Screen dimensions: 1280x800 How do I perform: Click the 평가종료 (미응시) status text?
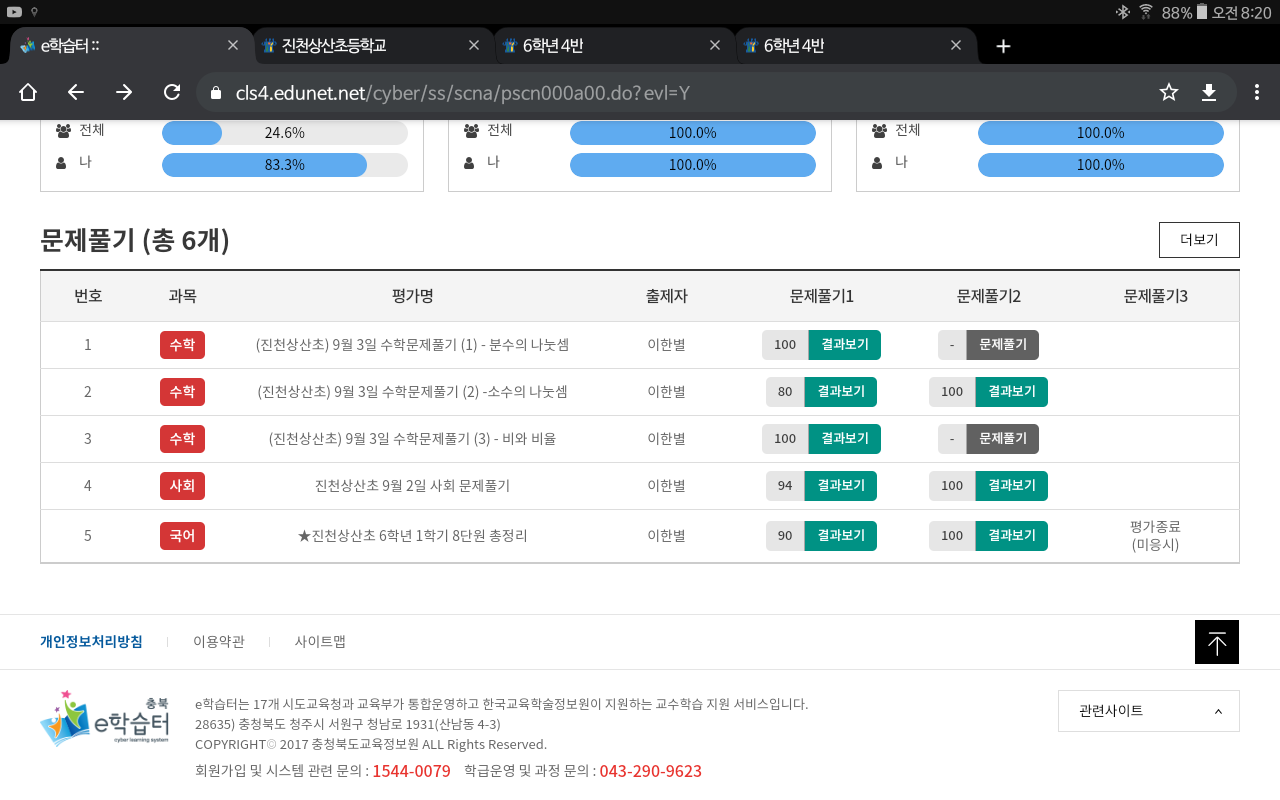(1156, 536)
